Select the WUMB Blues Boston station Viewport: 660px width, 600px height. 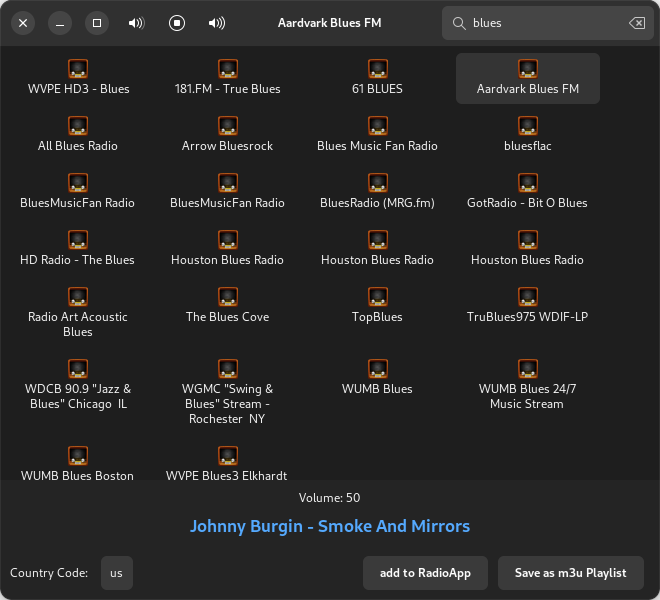click(x=78, y=464)
